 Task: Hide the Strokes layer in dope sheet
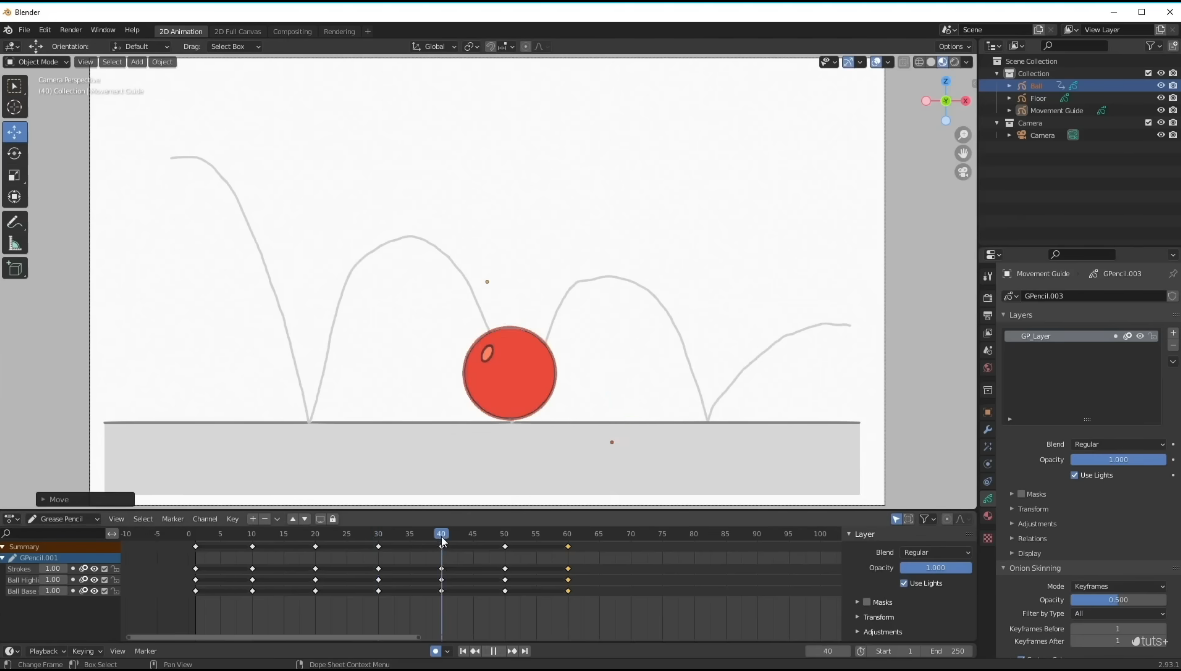(94, 569)
